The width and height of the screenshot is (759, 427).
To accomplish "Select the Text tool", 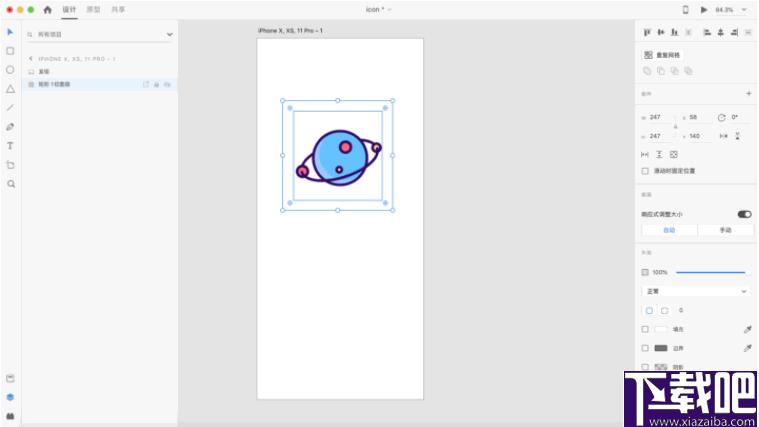I will 10,146.
